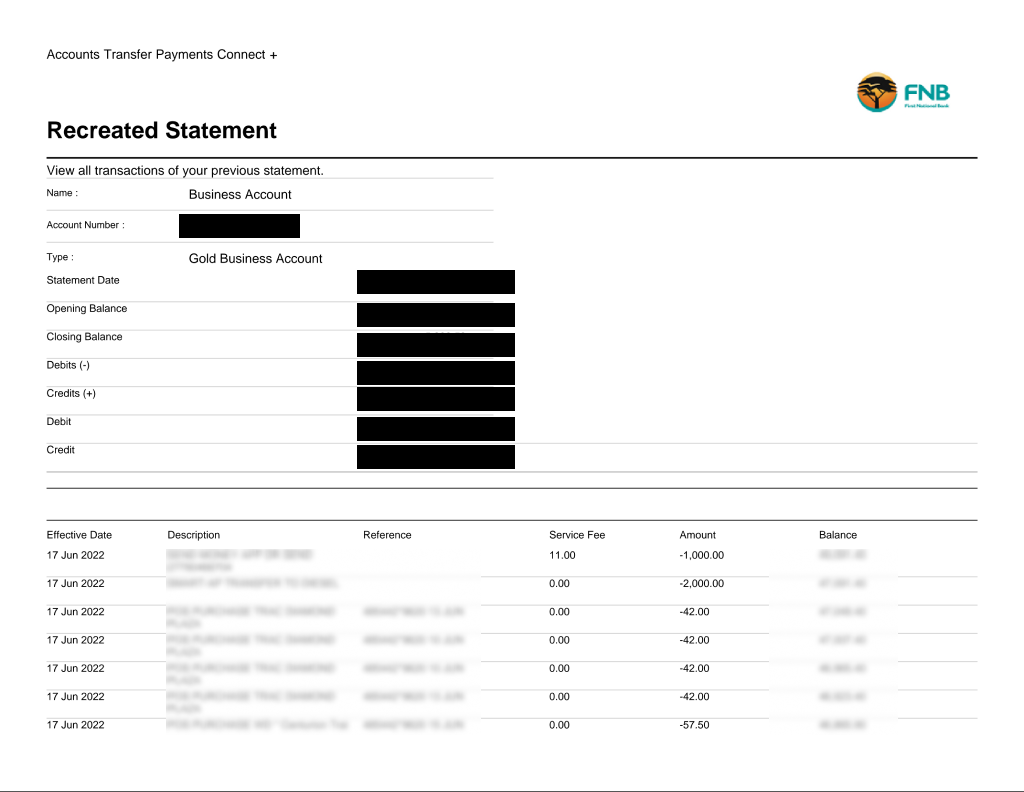Click the Service Fee column header
Viewport: 1024px width, 792px height.
[577, 535]
